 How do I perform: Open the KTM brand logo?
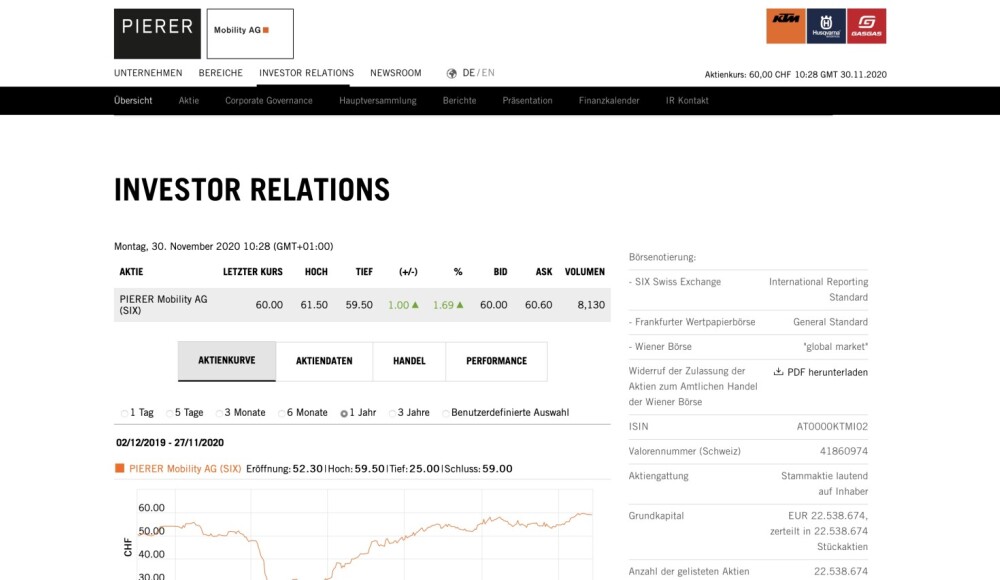786,27
